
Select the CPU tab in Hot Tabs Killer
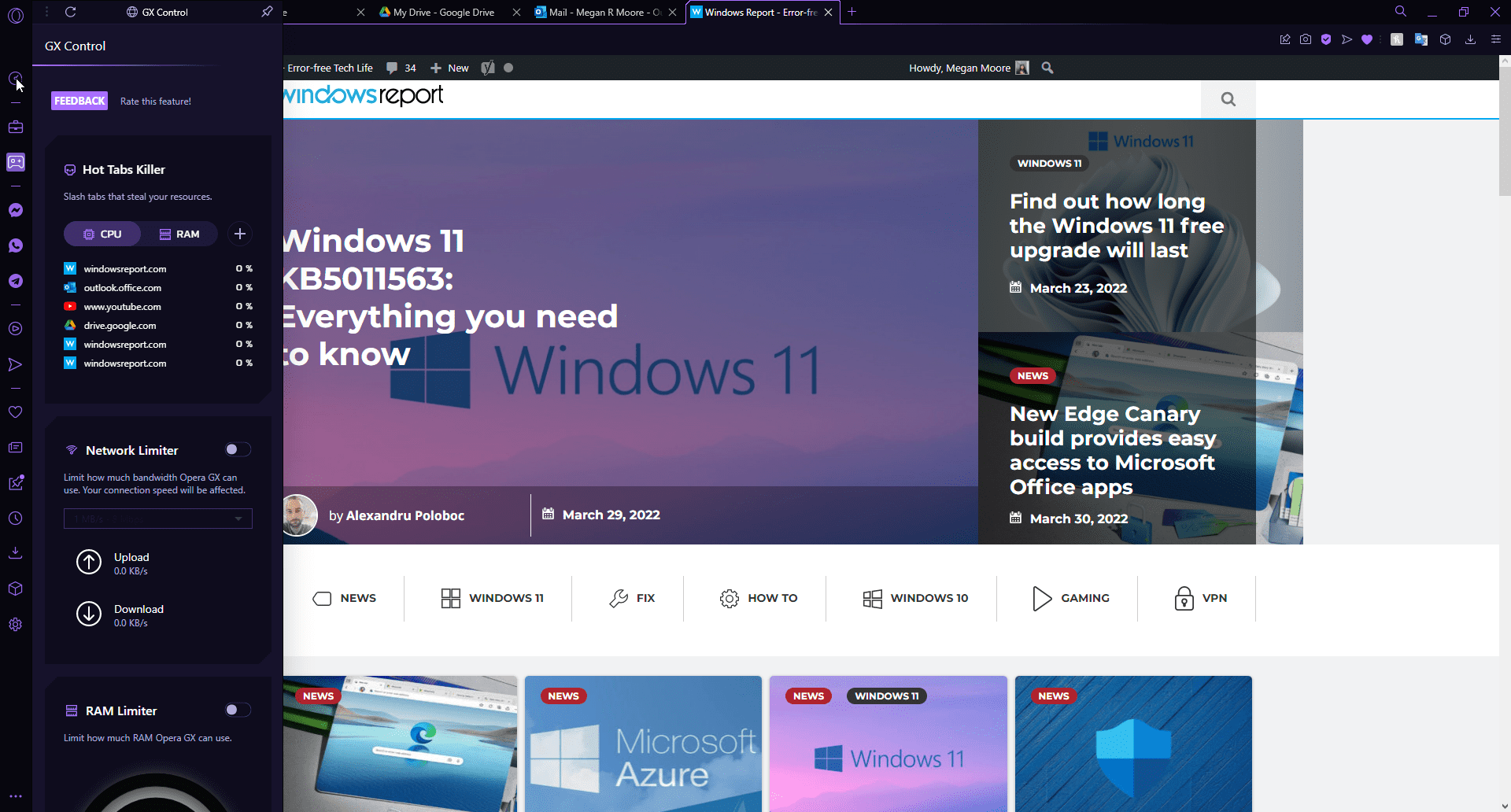click(103, 234)
